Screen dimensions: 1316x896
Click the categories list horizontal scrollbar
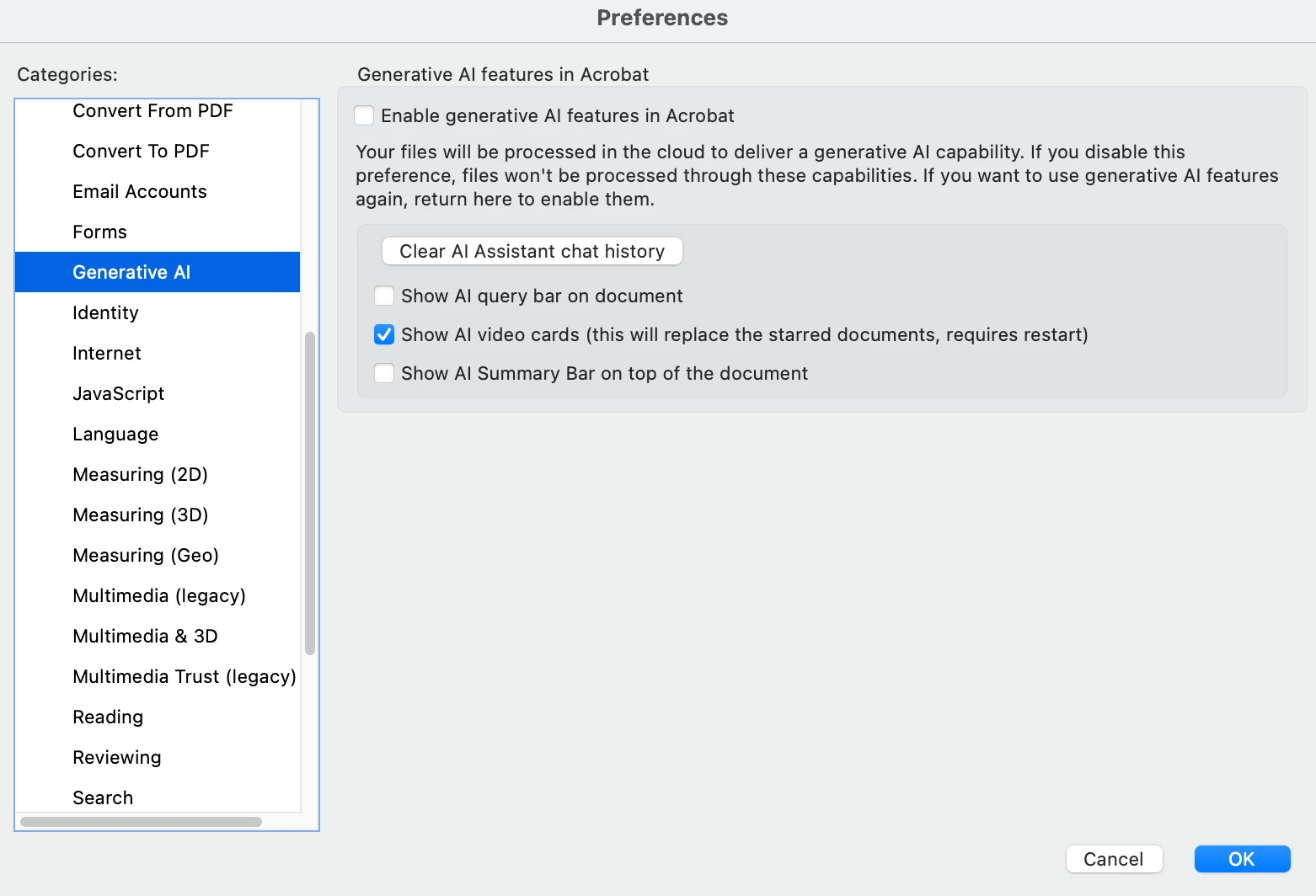141,822
